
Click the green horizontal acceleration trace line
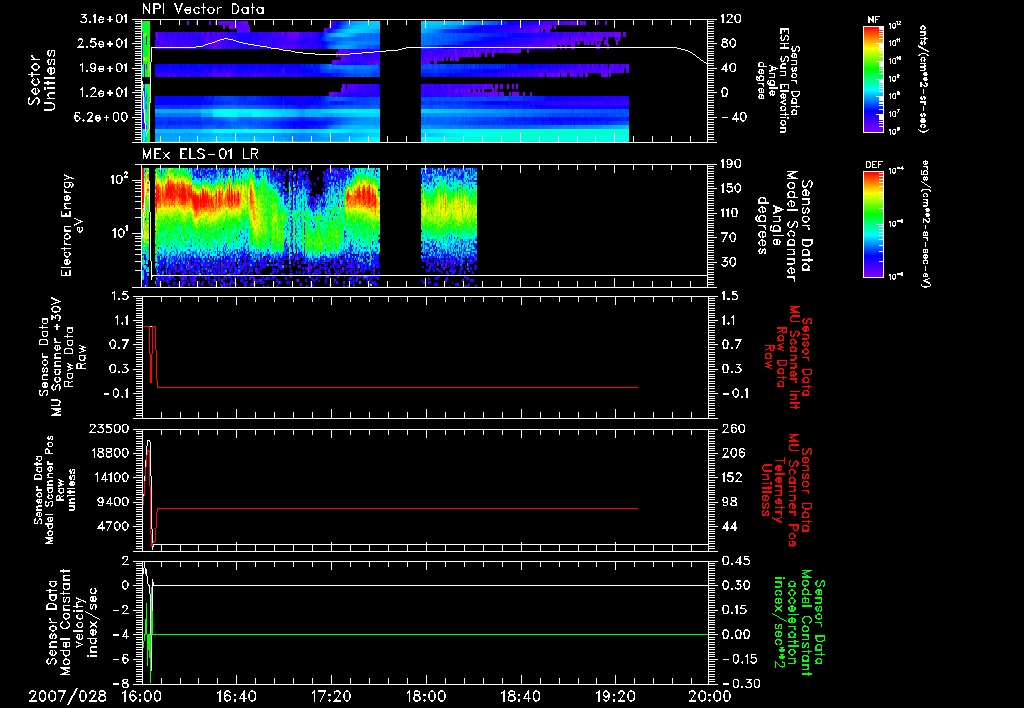click(431, 634)
